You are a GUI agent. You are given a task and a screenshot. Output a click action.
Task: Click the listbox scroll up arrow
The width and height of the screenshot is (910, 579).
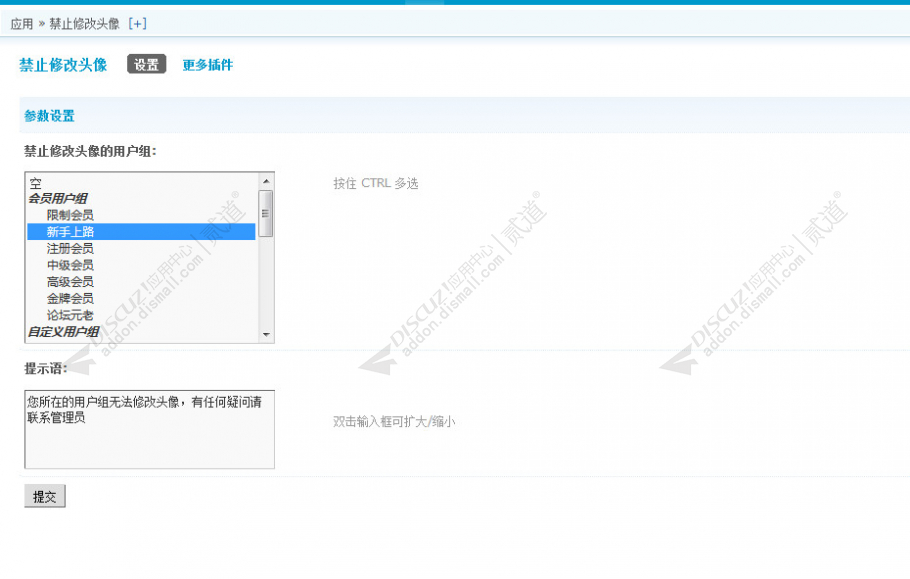266,181
